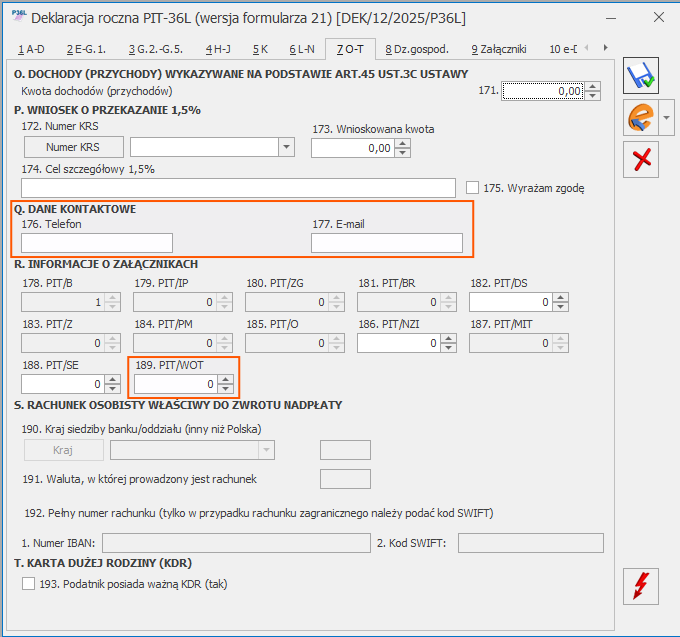Click the red lightning bolt recalculate icon

coord(640,585)
